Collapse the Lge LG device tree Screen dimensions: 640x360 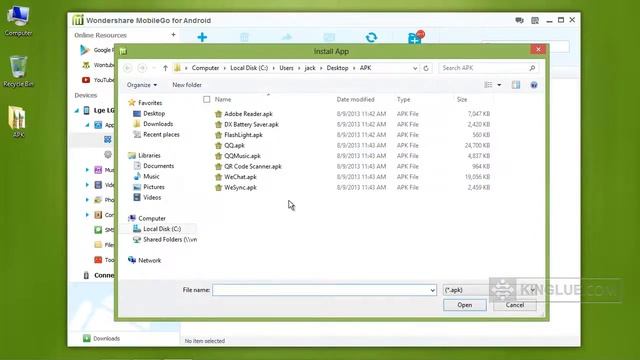(x=77, y=111)
